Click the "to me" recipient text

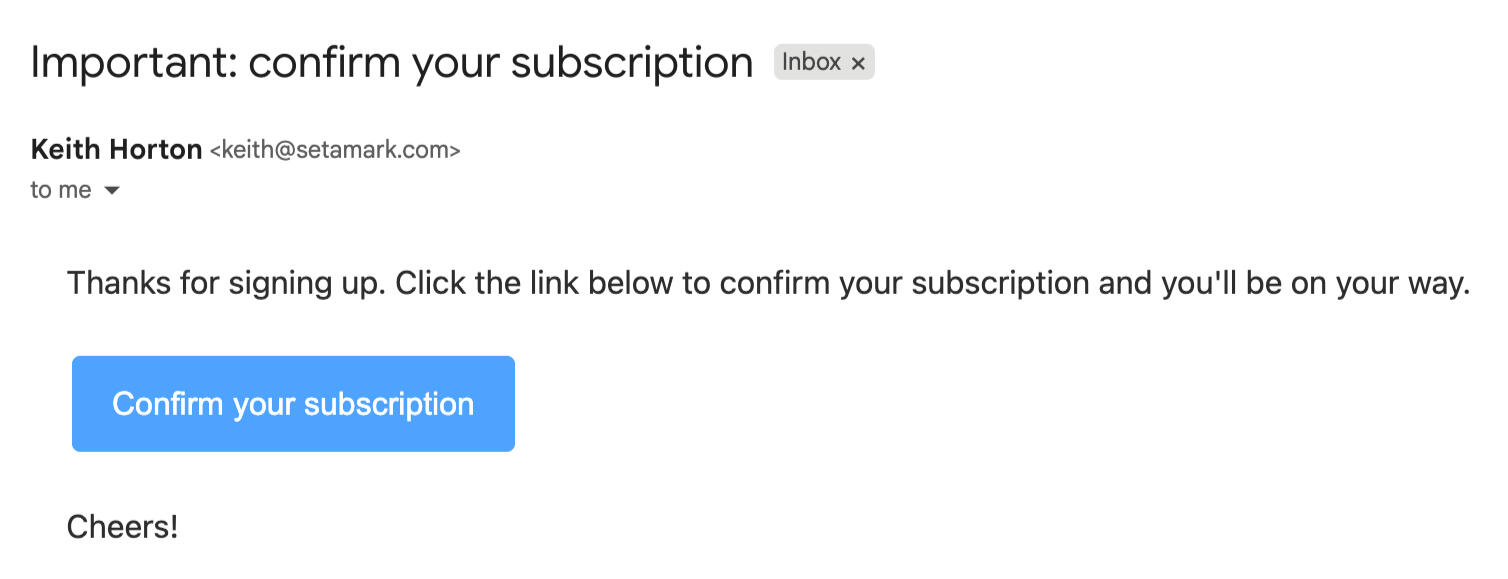(61, 190)
